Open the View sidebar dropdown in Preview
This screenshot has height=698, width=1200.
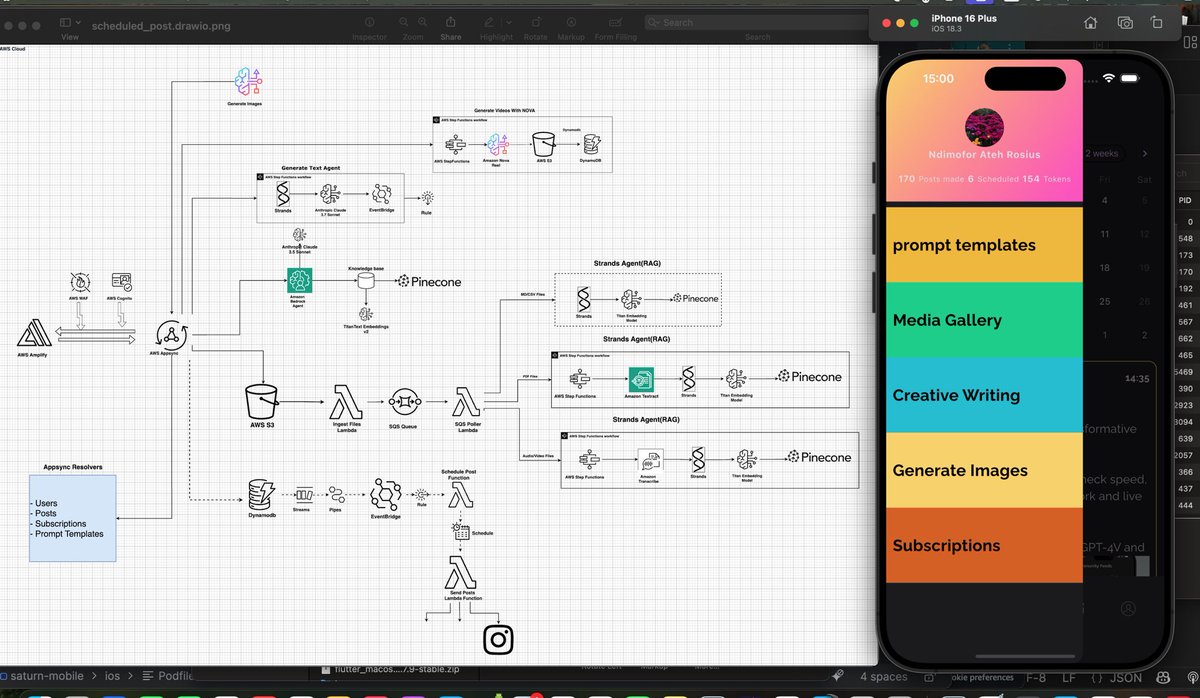pyautogui.click(x=70, y=22)
